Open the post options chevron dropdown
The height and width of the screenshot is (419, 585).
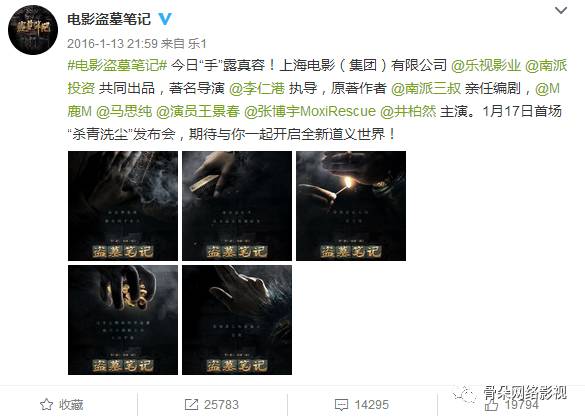click(x=561, y=10)
